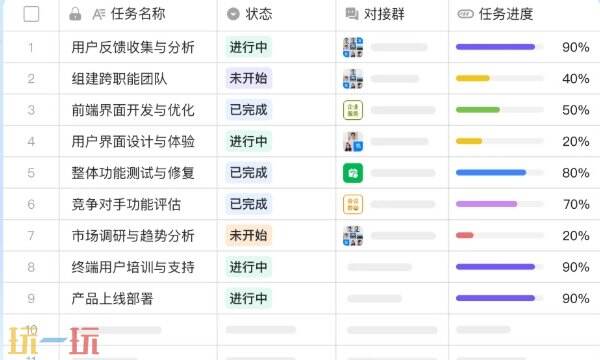Viewport: 600px width, 360px height.
Task: Click the chat group icon before 对接群
Action: pos(352,14)
